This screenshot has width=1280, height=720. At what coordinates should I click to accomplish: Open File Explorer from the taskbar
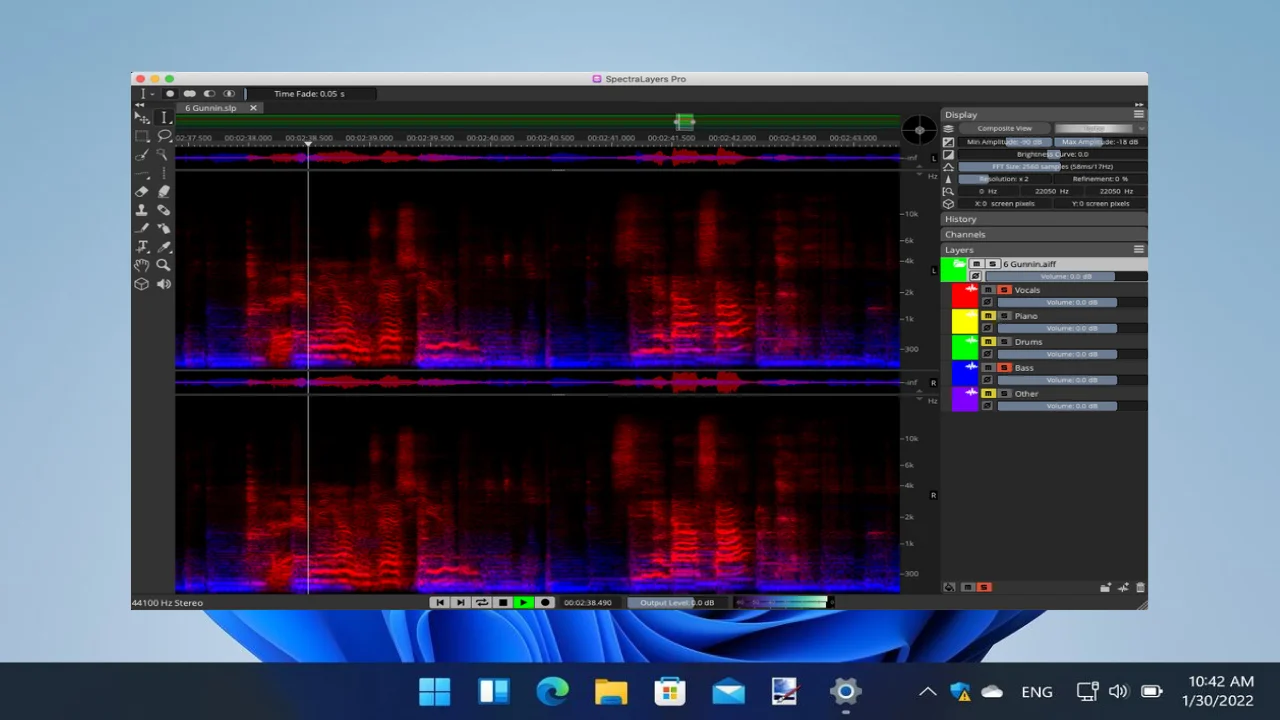pyautogui.click(x=611, y=691)
